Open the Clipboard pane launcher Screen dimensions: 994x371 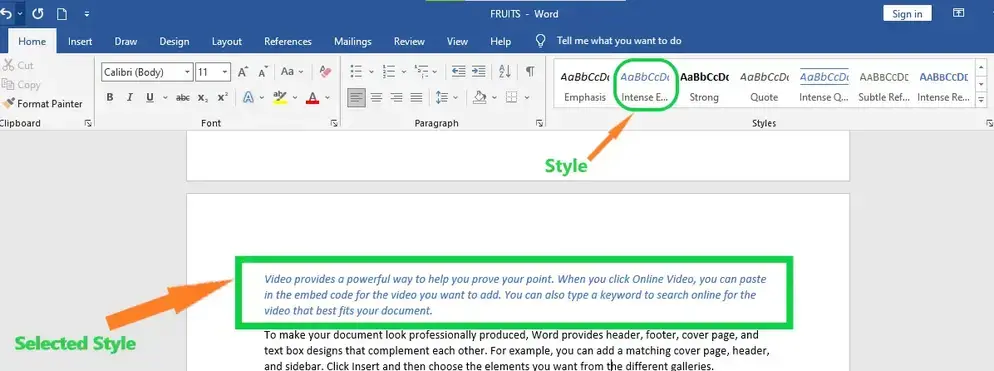coord(88,124)
